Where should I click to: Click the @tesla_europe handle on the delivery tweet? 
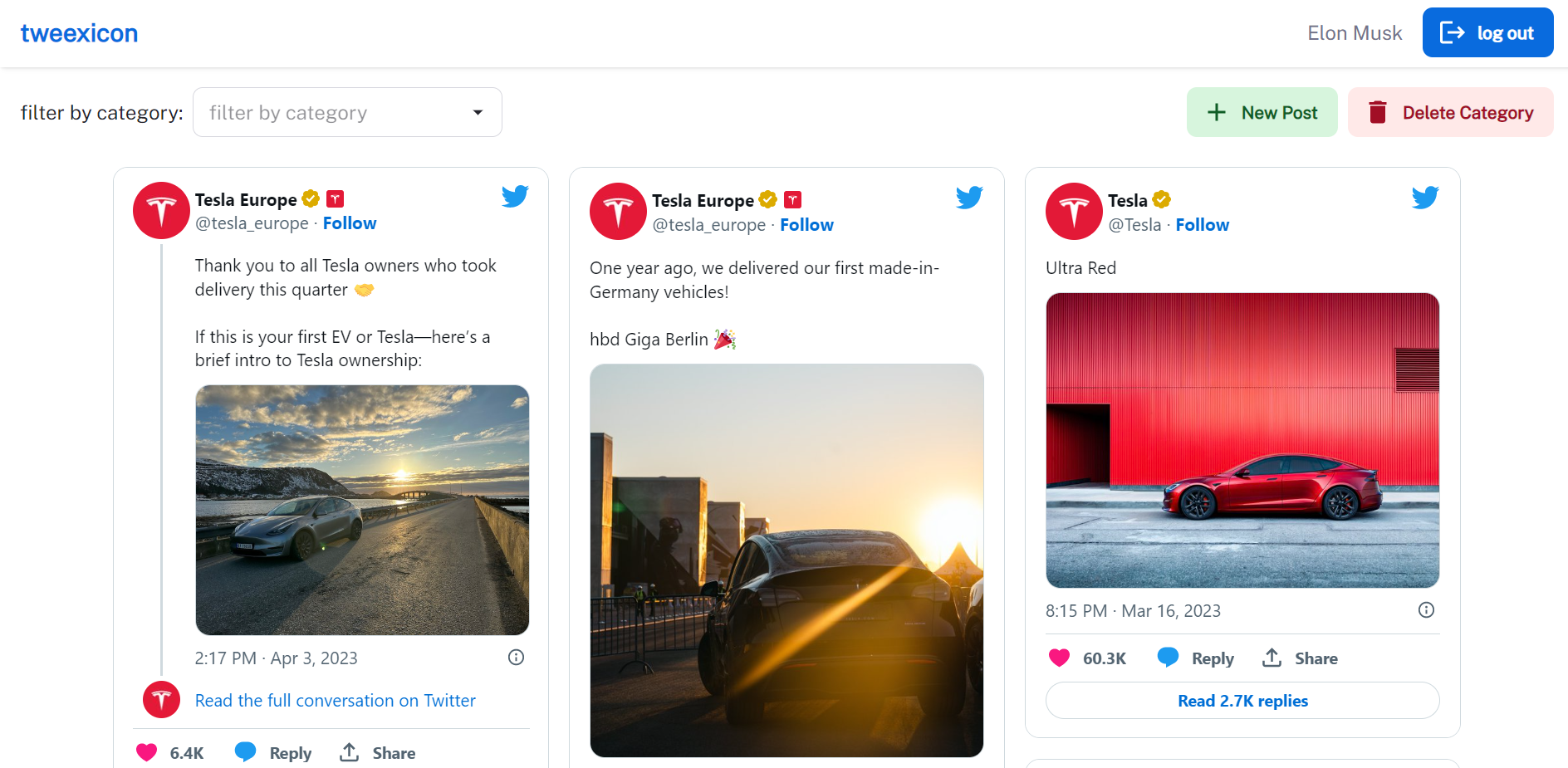(x=252, y=223)
